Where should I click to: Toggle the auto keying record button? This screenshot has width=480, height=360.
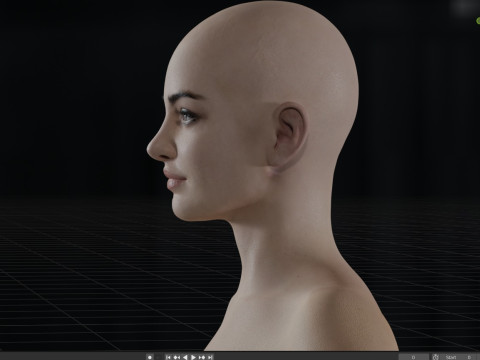point(150,357)
